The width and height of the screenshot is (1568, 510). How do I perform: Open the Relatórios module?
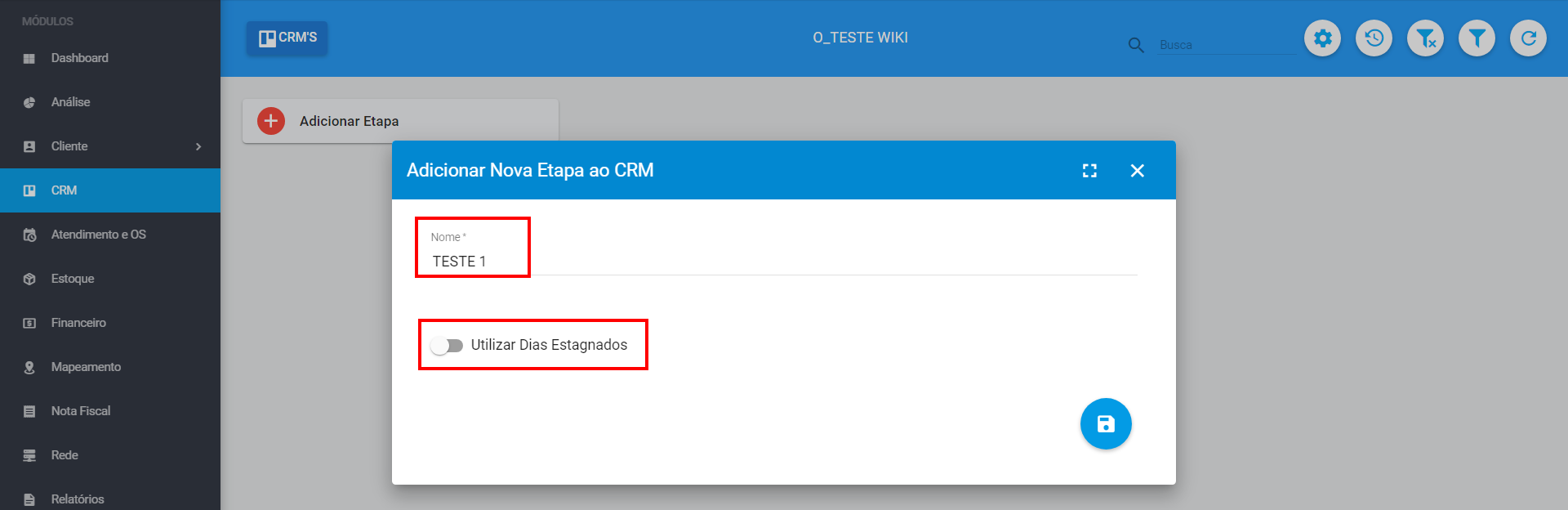click(x=110, y=499)
